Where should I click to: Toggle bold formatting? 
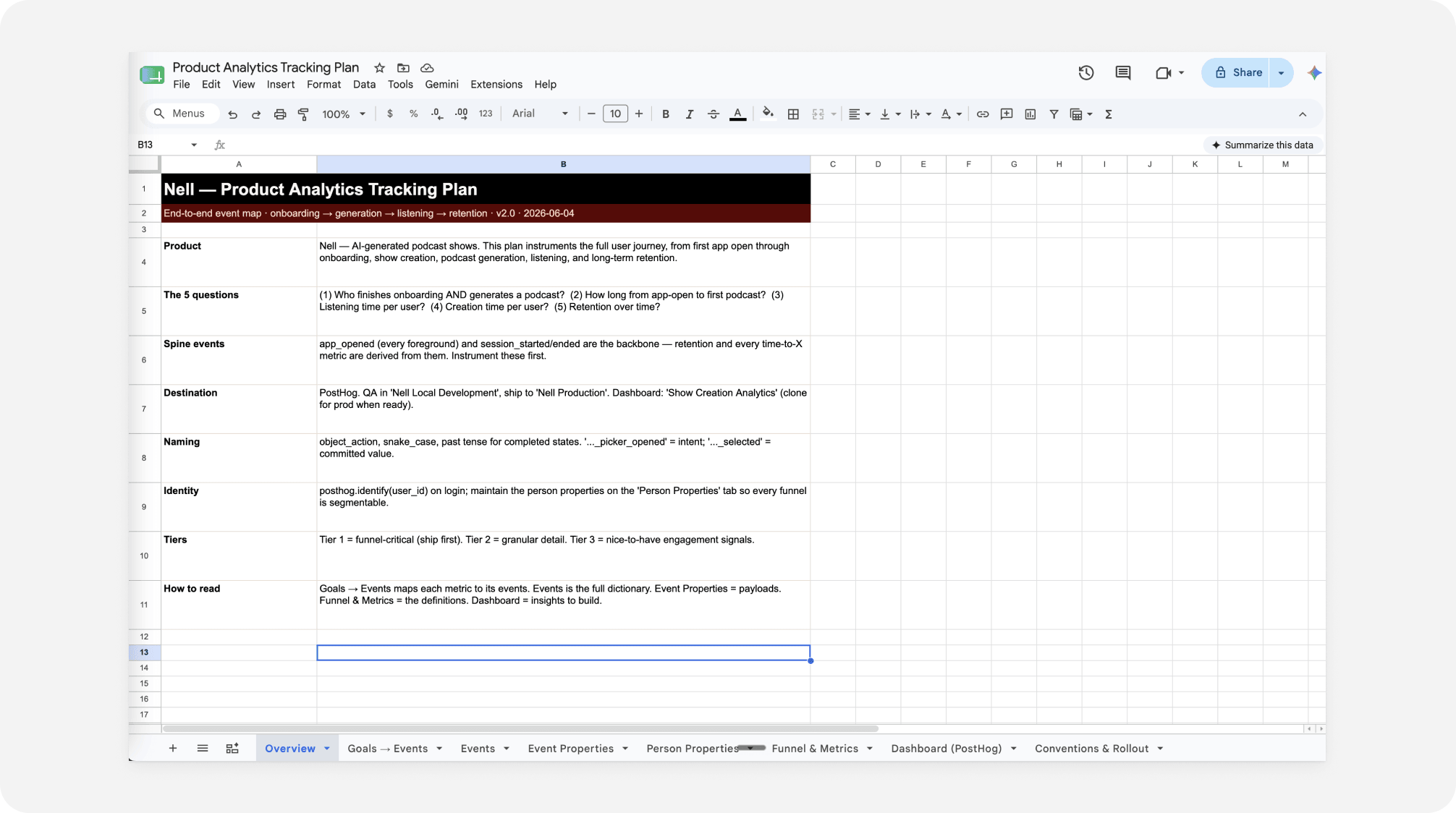click(666, 114)
